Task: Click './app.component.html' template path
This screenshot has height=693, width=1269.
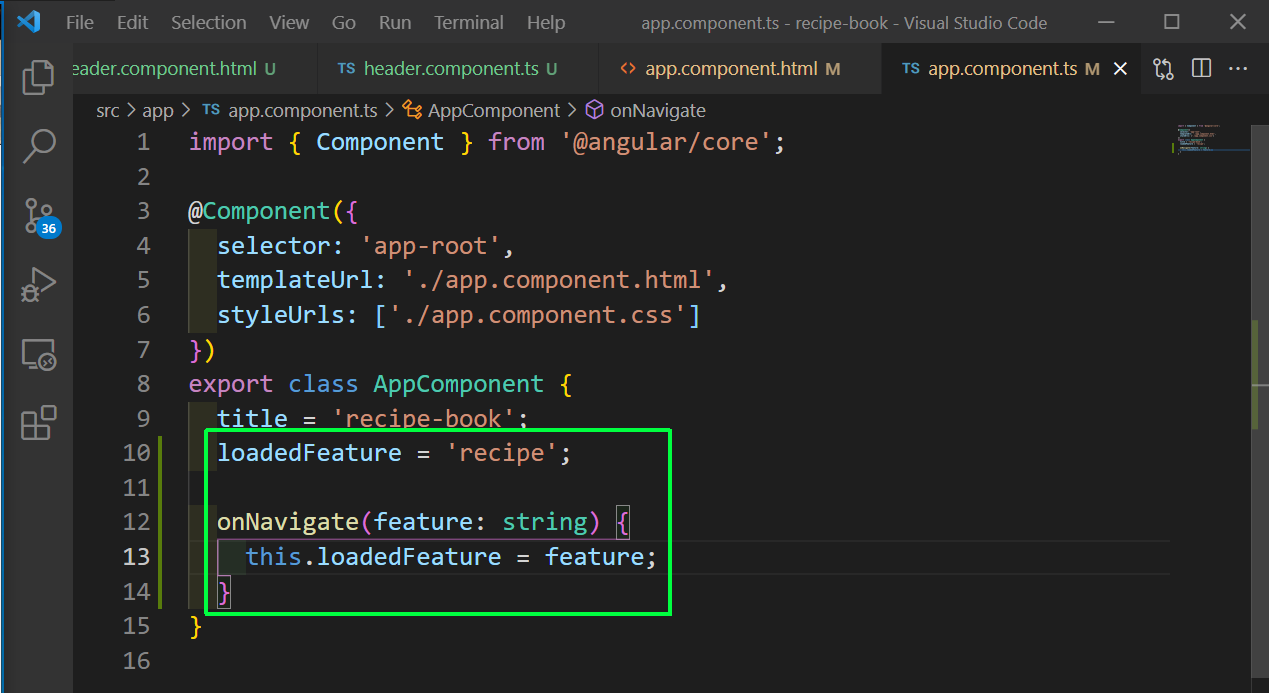Action: point(559,280)
